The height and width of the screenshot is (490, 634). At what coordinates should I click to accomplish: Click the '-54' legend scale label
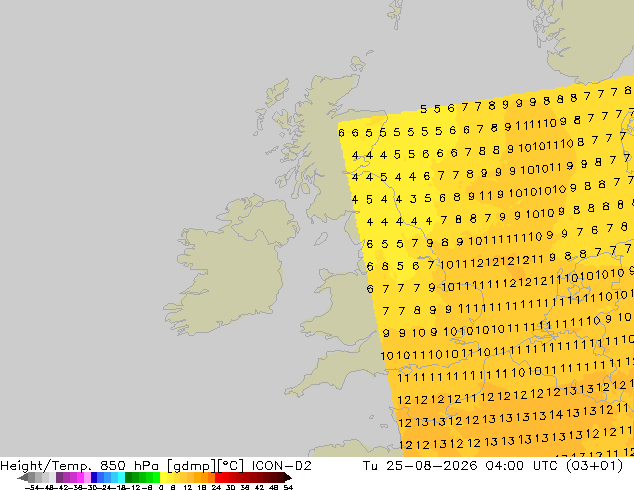[32, 487]
